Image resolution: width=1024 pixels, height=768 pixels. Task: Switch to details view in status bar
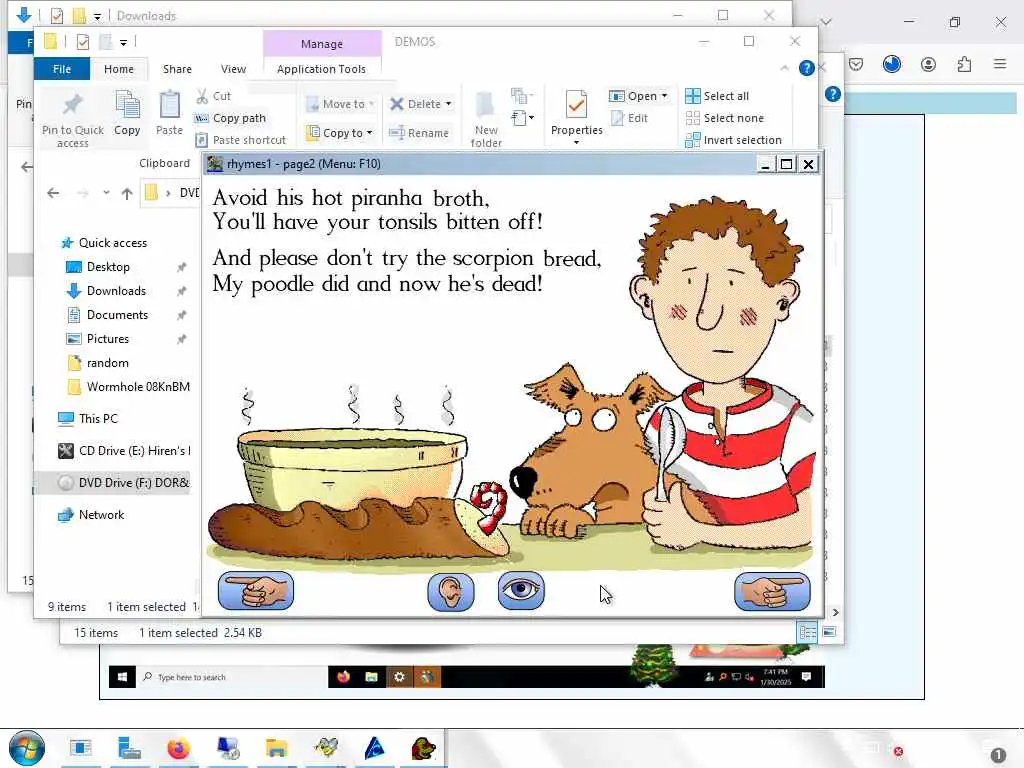[x=807, y=632]
